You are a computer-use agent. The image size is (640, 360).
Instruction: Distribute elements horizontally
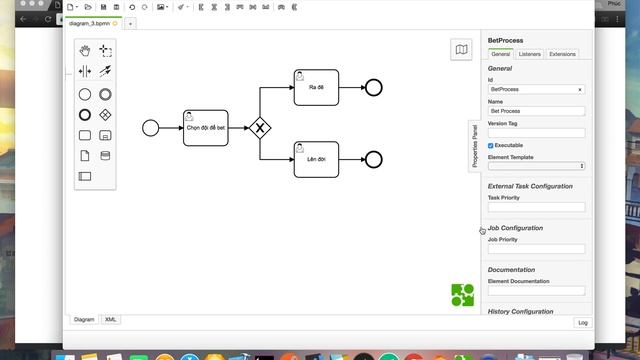281,7
